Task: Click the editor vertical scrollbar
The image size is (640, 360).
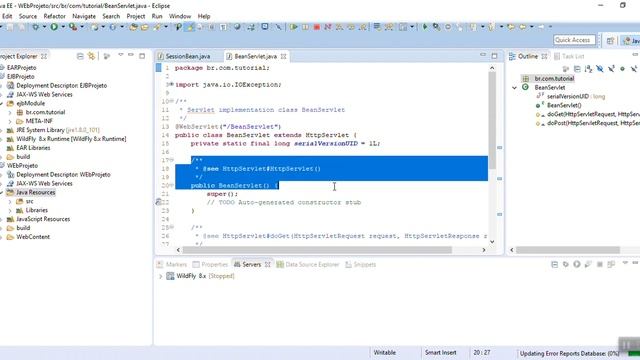Action: 492,120
